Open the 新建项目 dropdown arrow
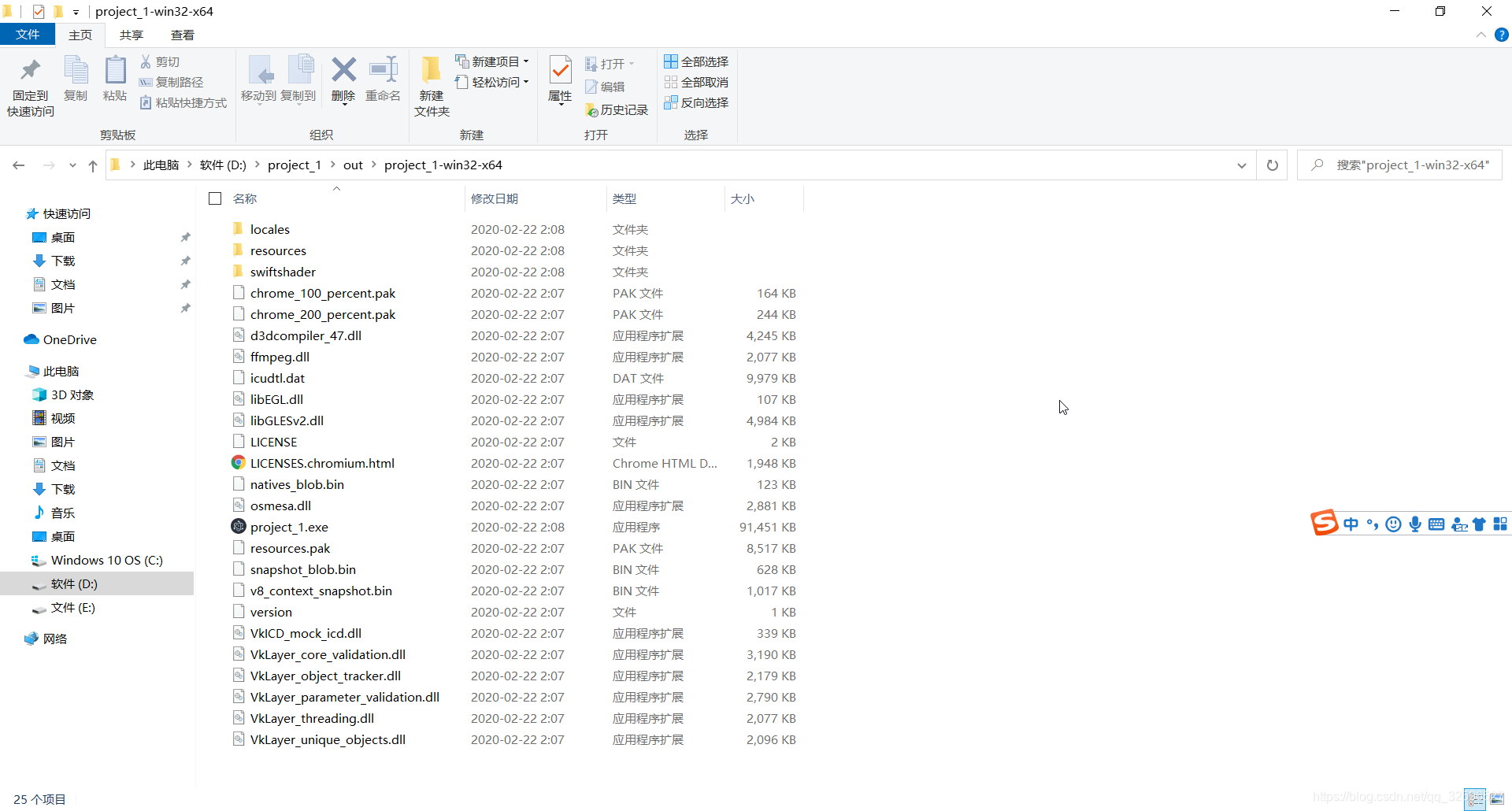Image resolution: width=1512 pixels, height=811 pixels. pos(526,61)
